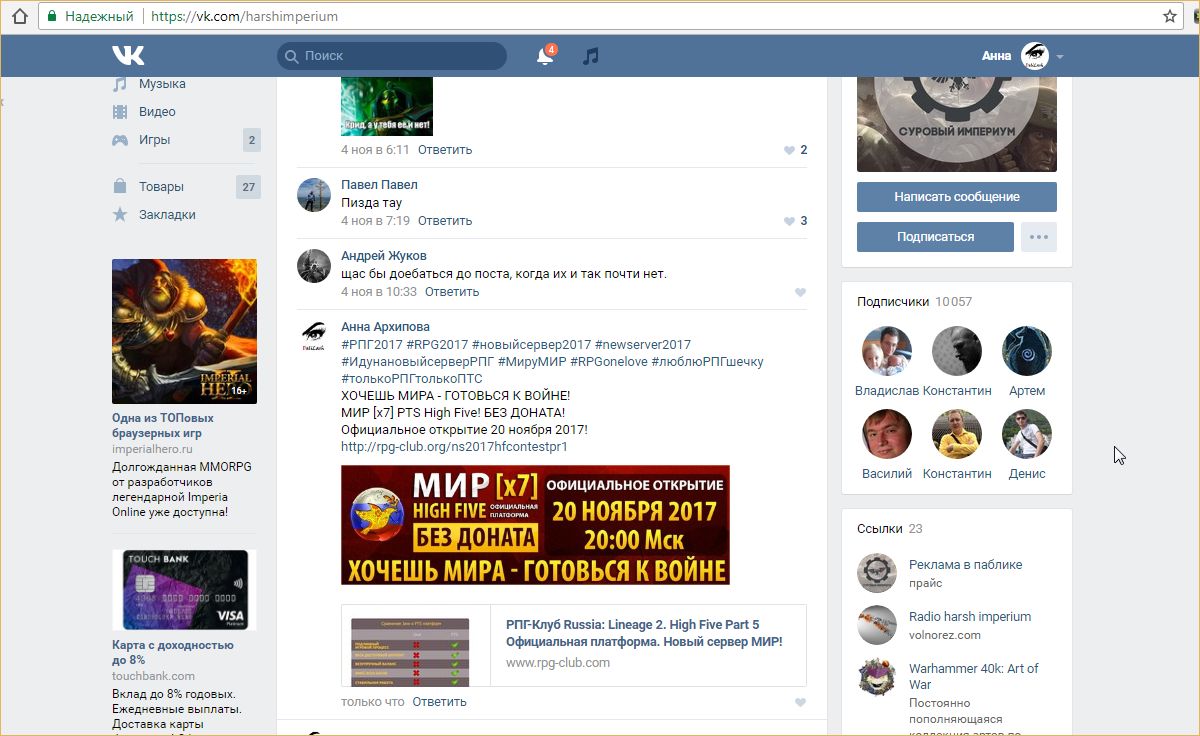Open the three-dots more actions button
This screenshot has width=1200, height=736.
tap(1039, 237)
